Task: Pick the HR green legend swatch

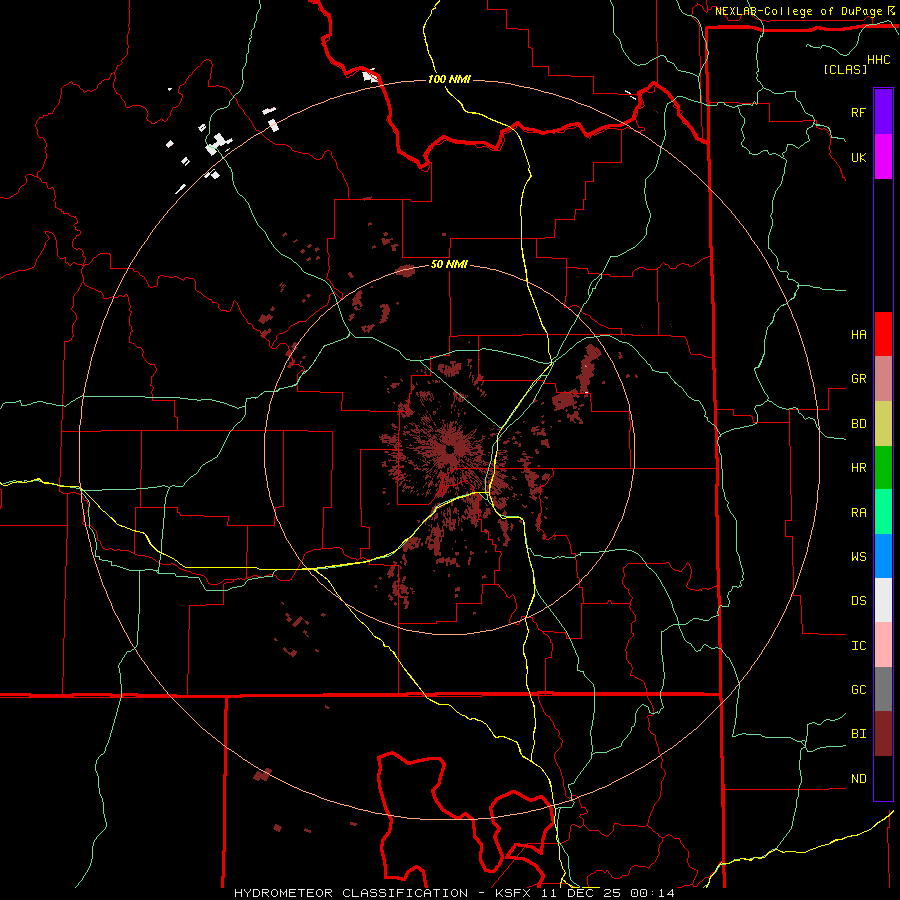Action: 883,468
